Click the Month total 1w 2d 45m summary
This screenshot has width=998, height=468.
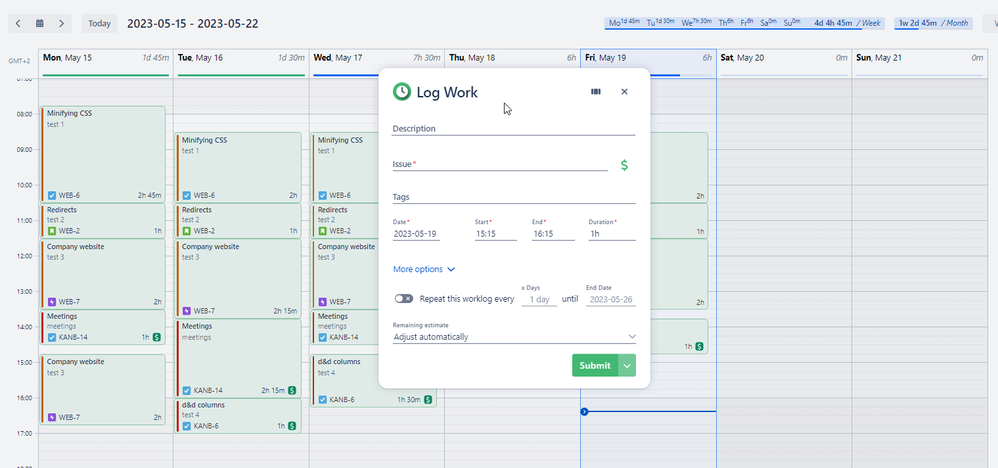coord(933,23)
